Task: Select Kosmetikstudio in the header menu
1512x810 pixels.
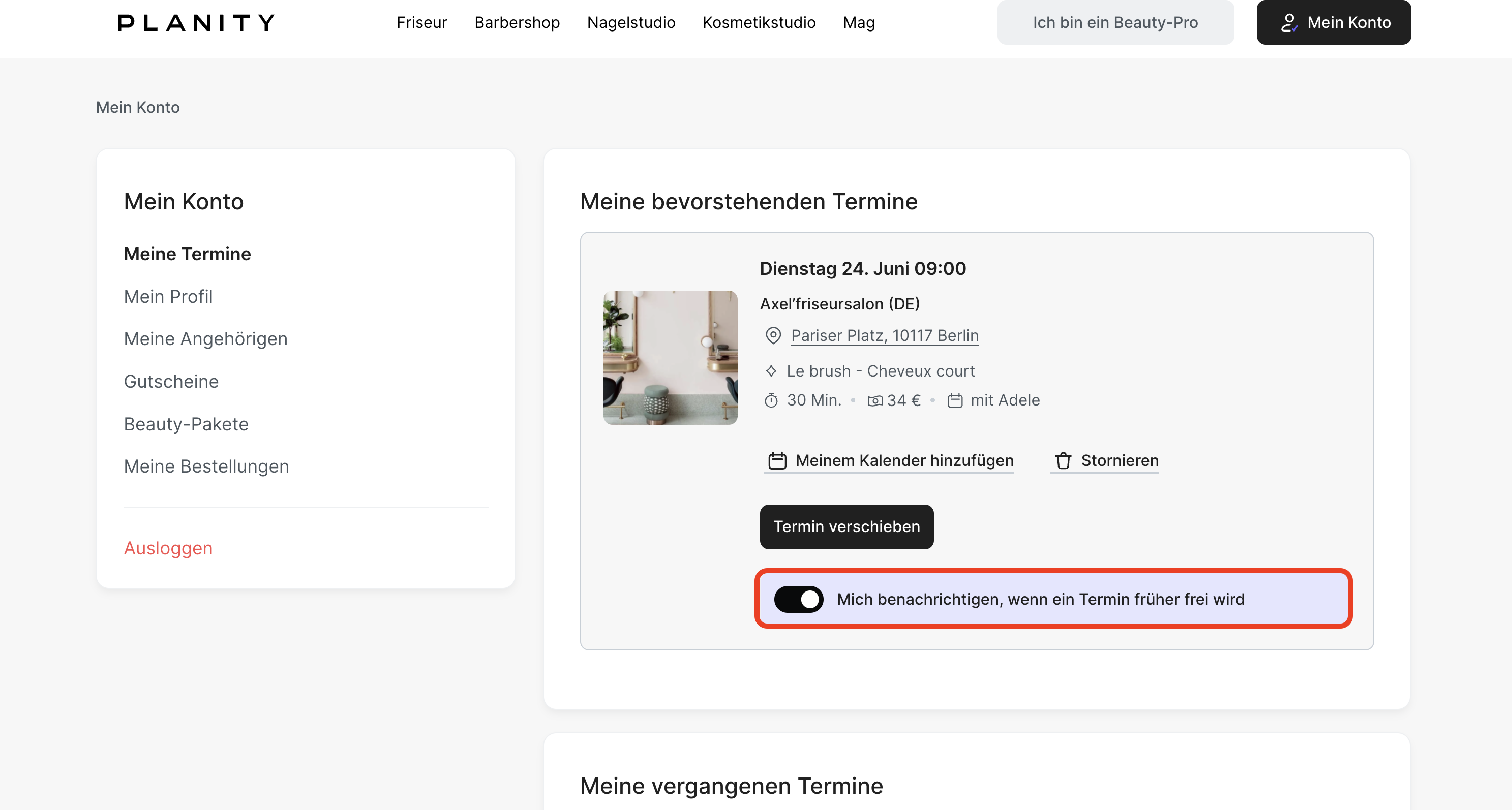Action: click(759, 23)
